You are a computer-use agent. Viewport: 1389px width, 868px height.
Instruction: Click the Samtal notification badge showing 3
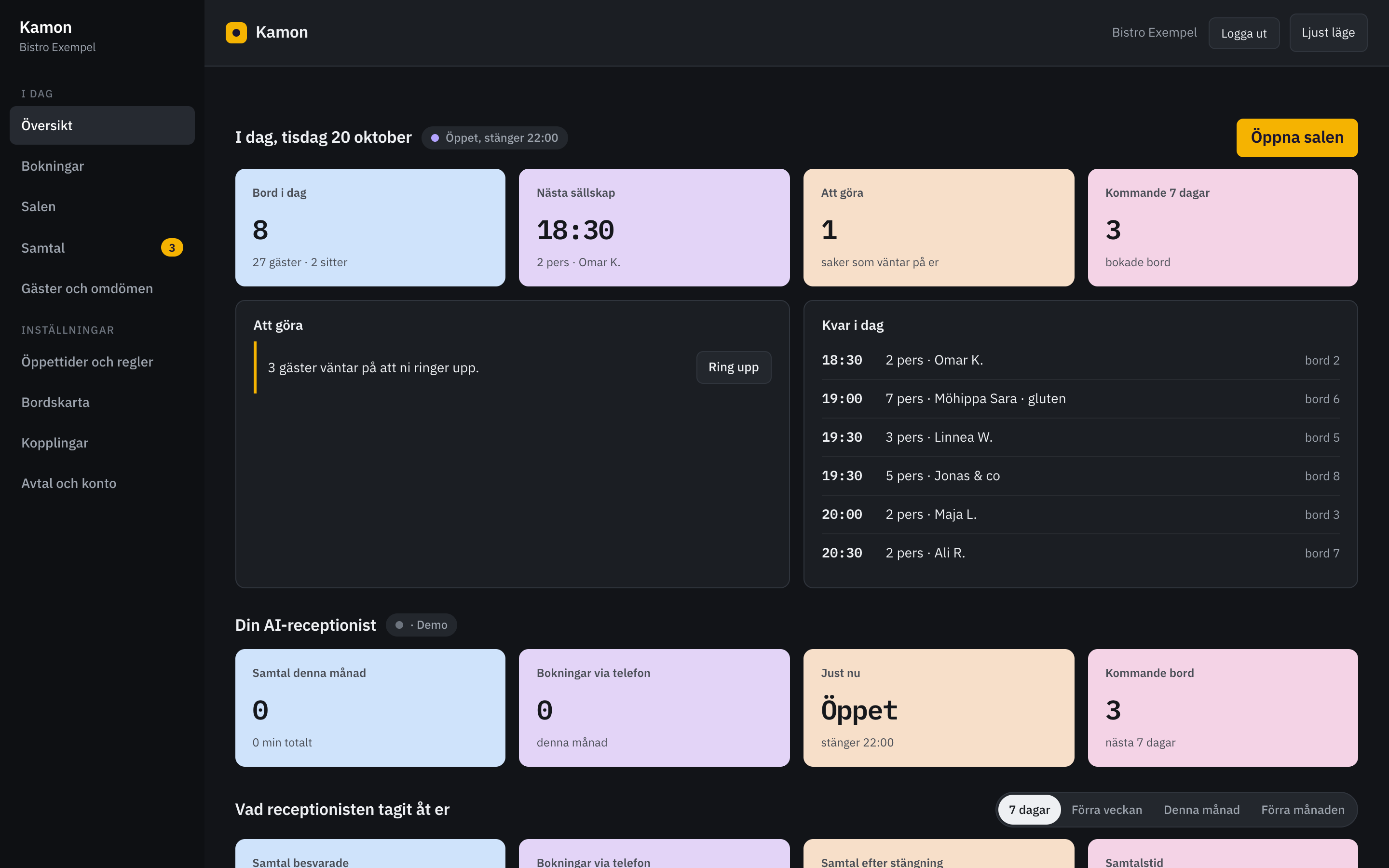172,247
